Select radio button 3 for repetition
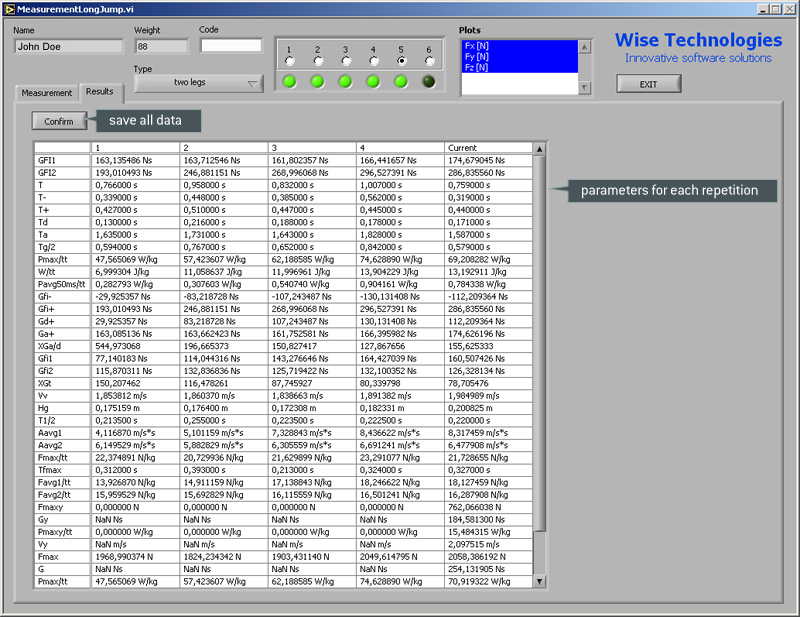Image resolution: width=800 pixels, height=617 pixels. [x=346, y=61]
